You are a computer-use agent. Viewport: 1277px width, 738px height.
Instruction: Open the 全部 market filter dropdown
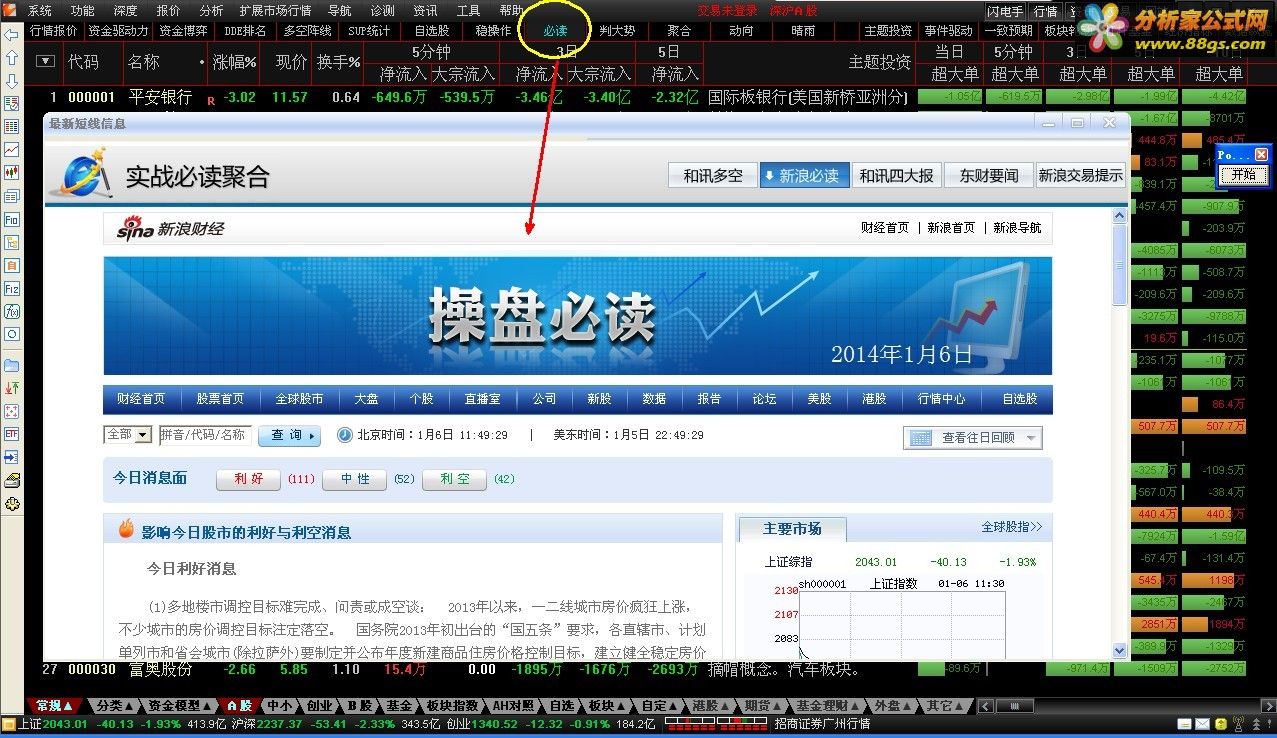[x=128, y=435]
